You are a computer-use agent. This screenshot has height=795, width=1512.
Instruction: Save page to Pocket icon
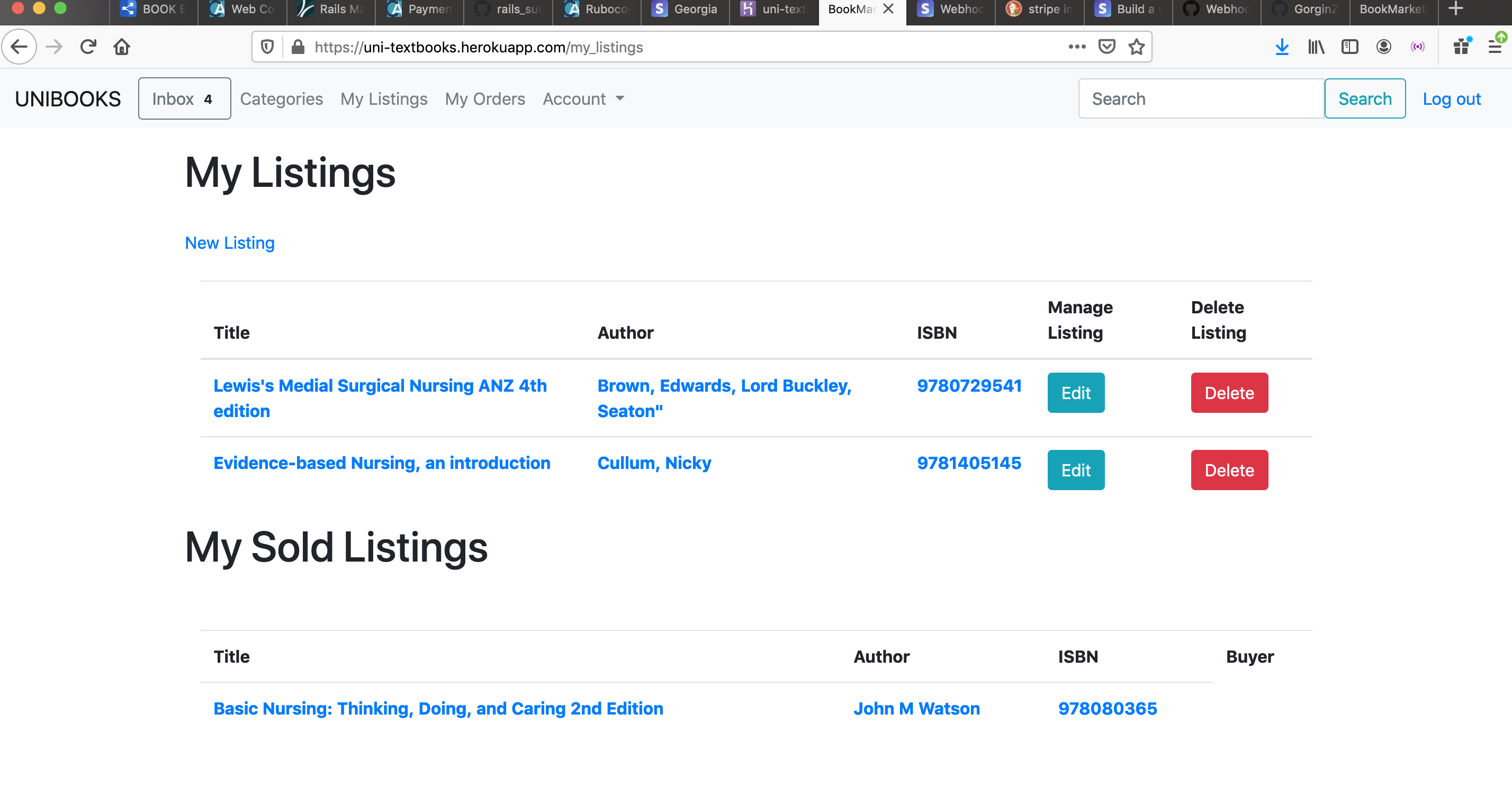click(x=1106, y=47)
